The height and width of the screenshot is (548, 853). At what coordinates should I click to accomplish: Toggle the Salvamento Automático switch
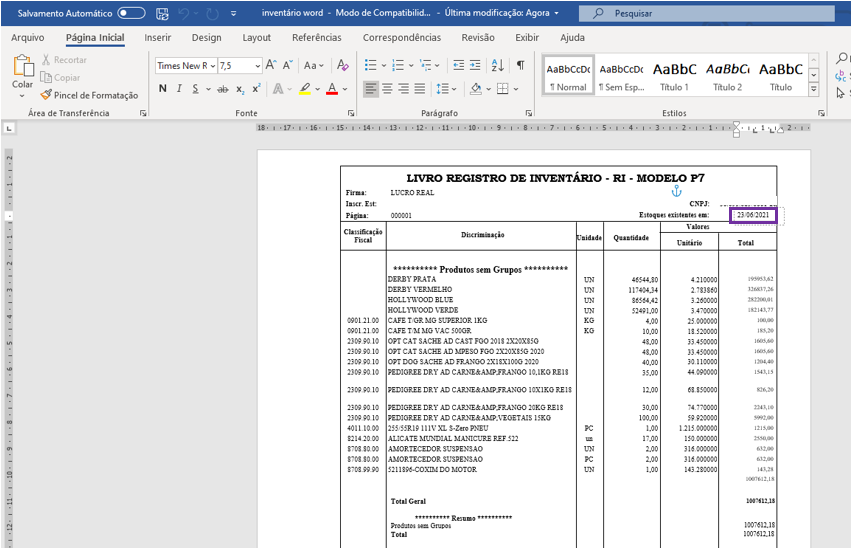pyautogui.click(x=131, y=13)
